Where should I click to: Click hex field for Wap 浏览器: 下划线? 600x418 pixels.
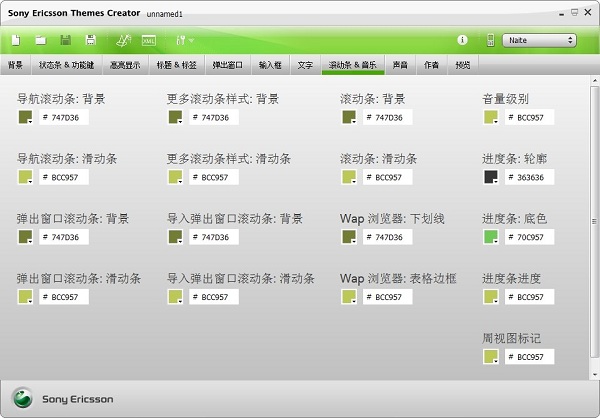(x=388, y=237)
